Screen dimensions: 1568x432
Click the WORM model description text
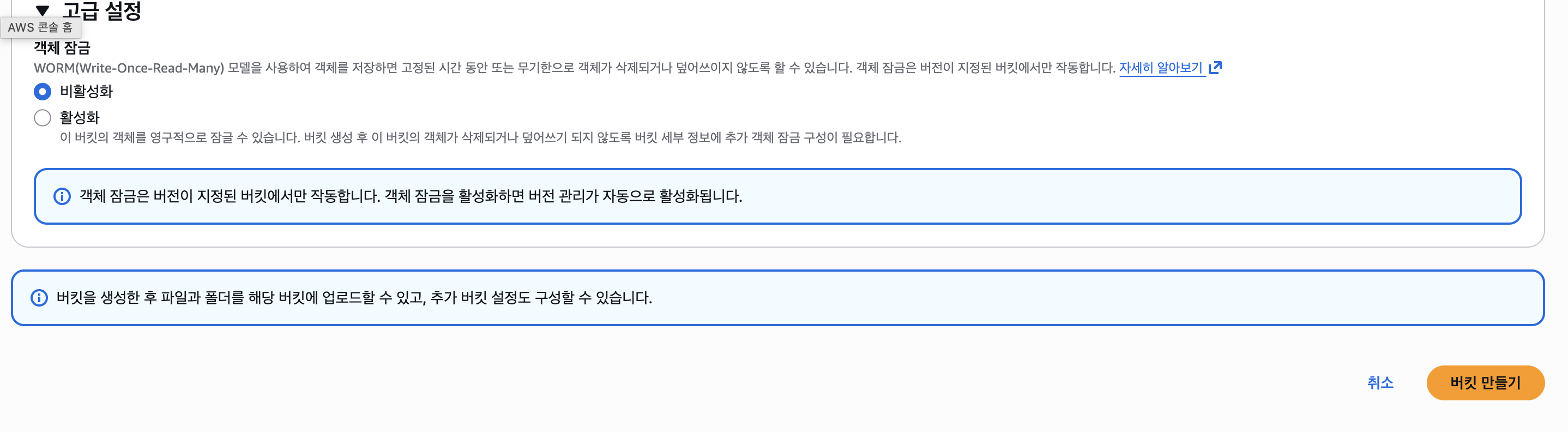574,68
